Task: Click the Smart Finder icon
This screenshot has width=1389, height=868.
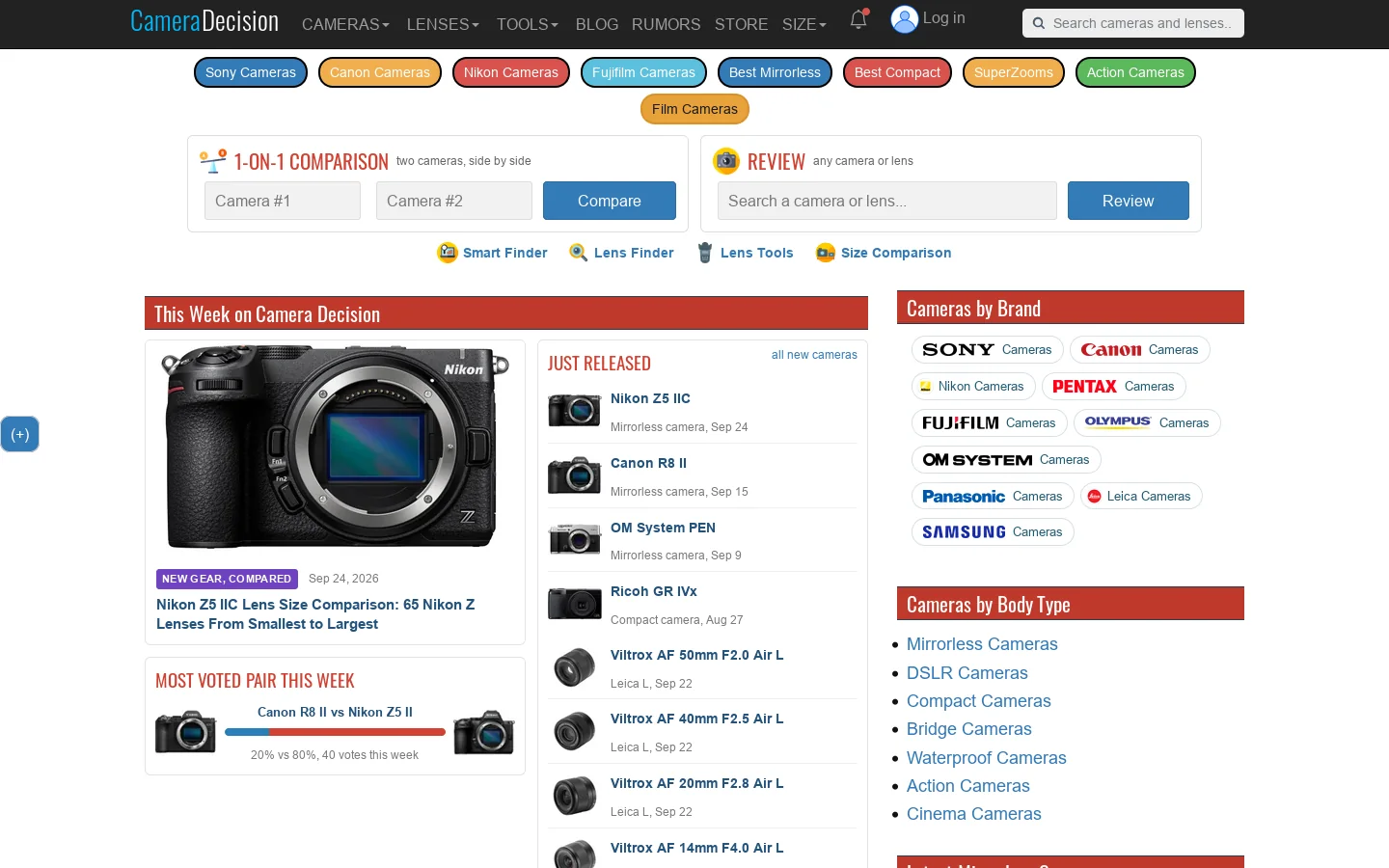Action: tap(448, 253)
